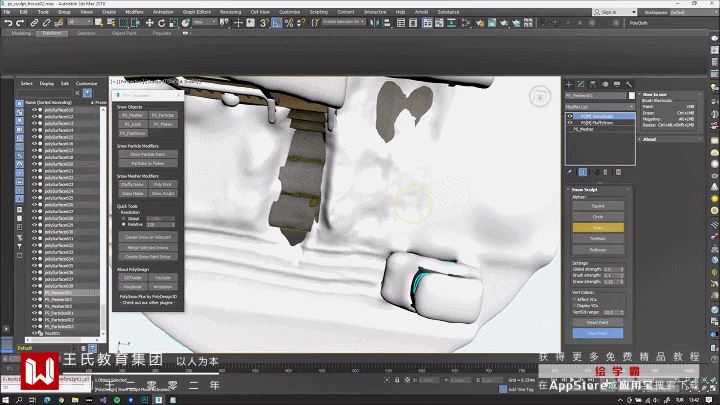The height and width of the screenshot is (405, 720).
Task: Select the Relative resolution radio button
Action: point(123,225)
